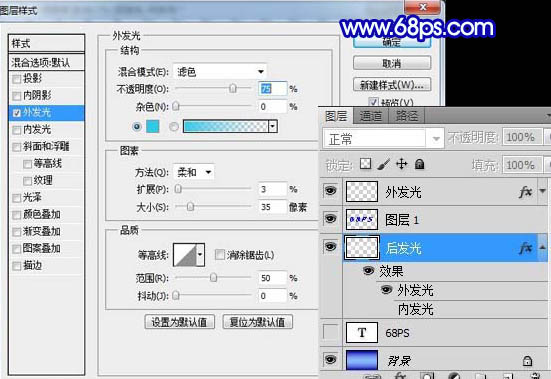Click the 取消 button

pyautogui.click(x=392, y=64)
